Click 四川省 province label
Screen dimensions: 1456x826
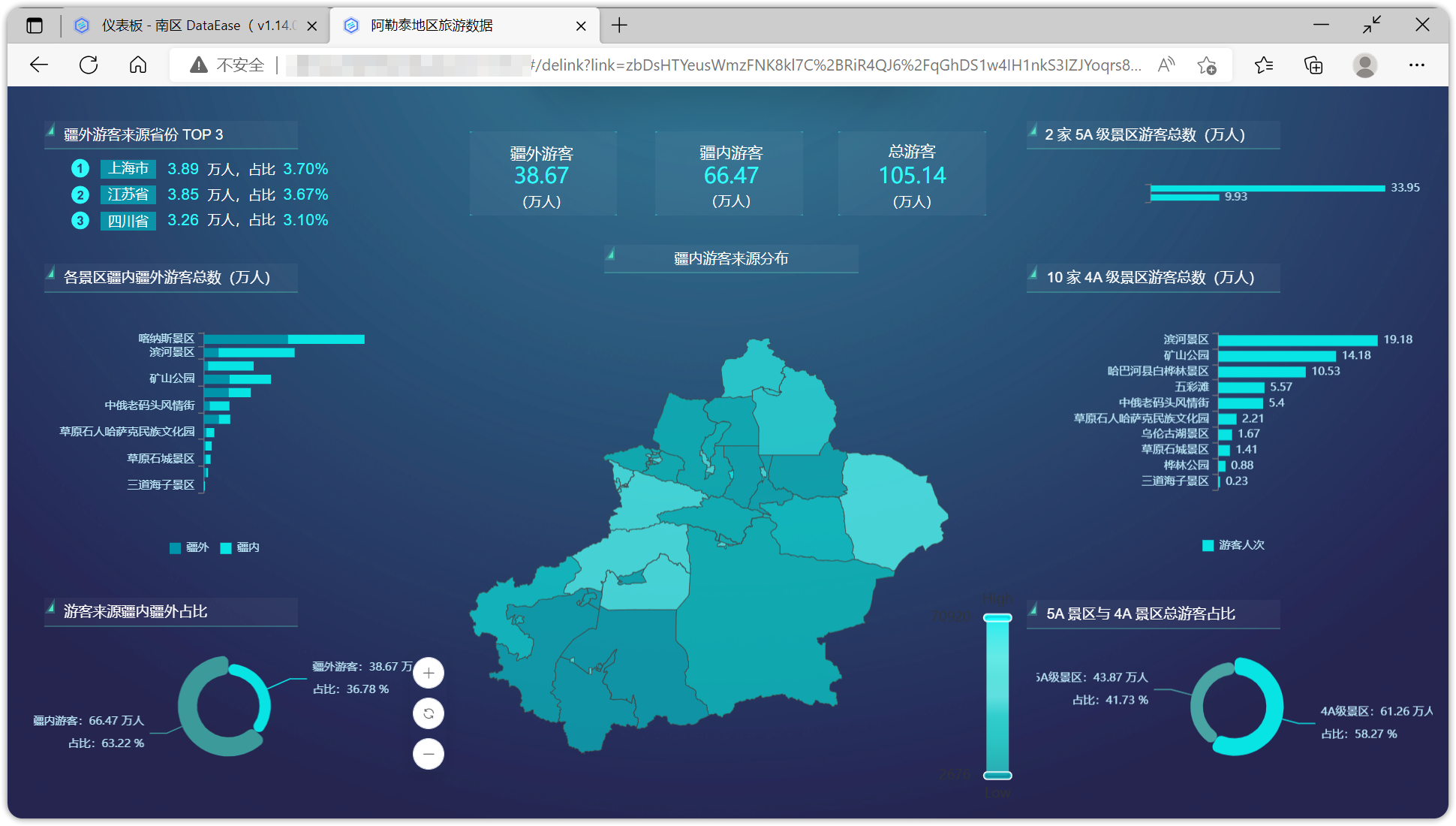(x=128, y=221)
